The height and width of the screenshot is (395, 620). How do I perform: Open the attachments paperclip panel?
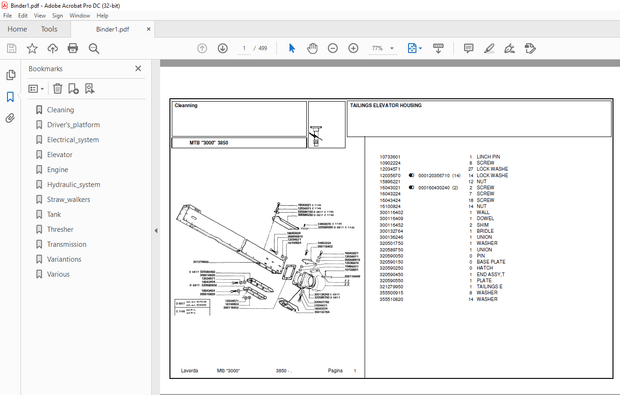pyautogui.click(x=10, y=118)
